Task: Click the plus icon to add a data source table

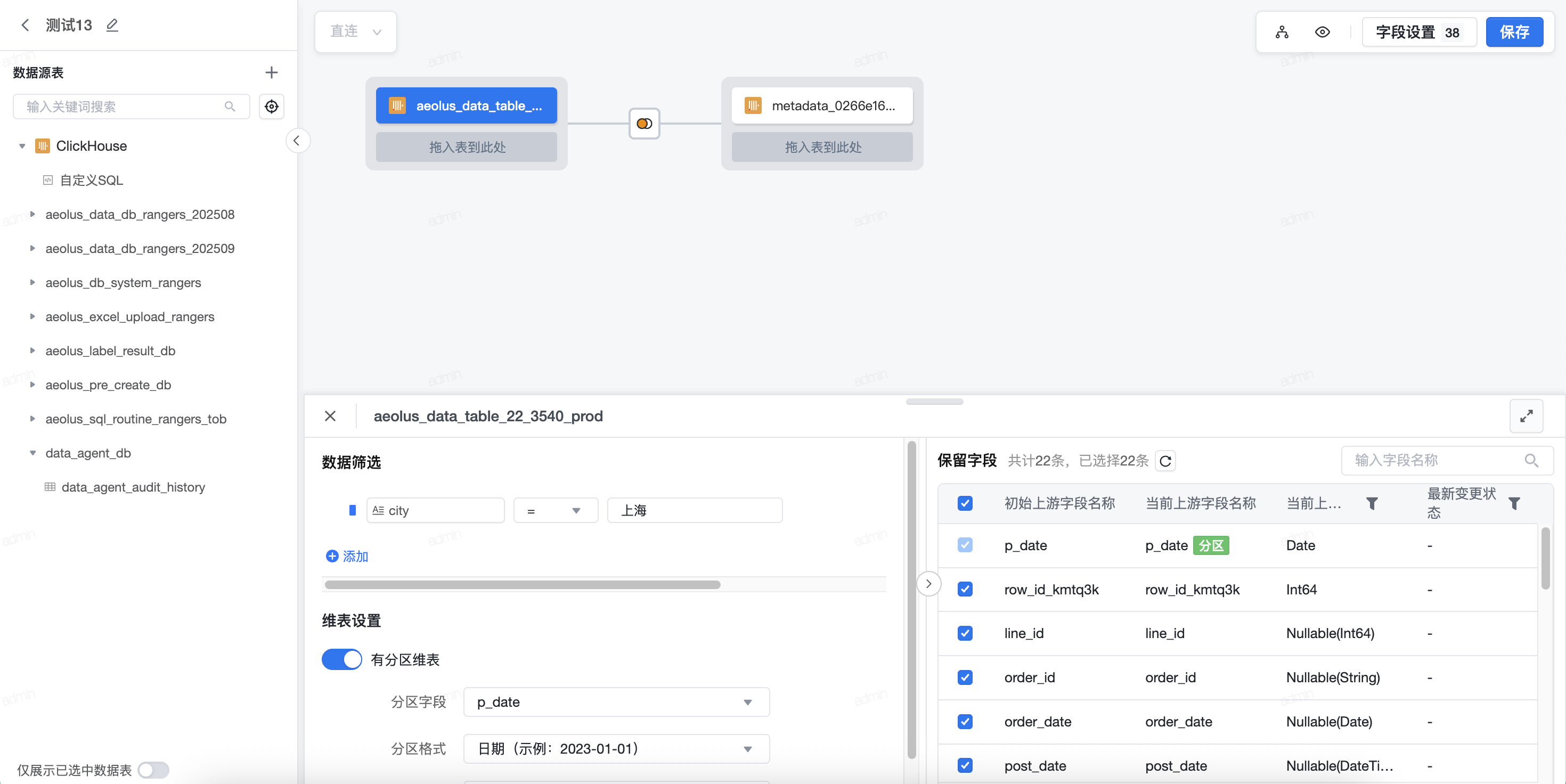Action: coord(271,72)
